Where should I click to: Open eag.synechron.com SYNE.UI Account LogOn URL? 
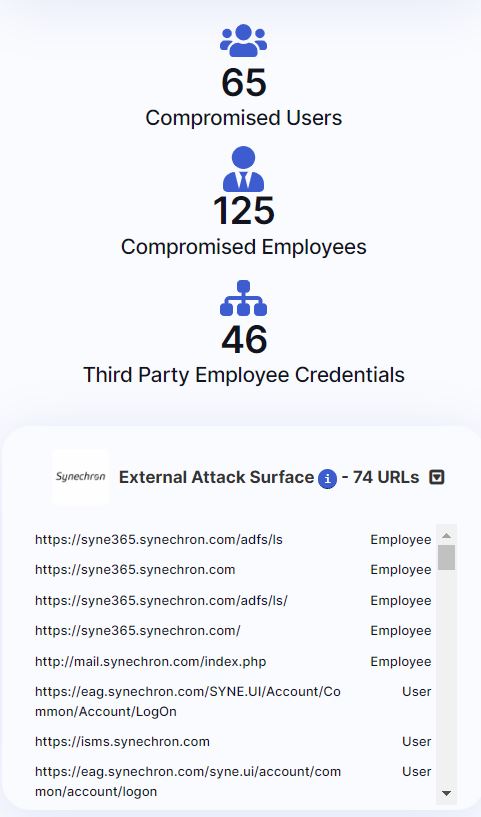click(188, 701)
